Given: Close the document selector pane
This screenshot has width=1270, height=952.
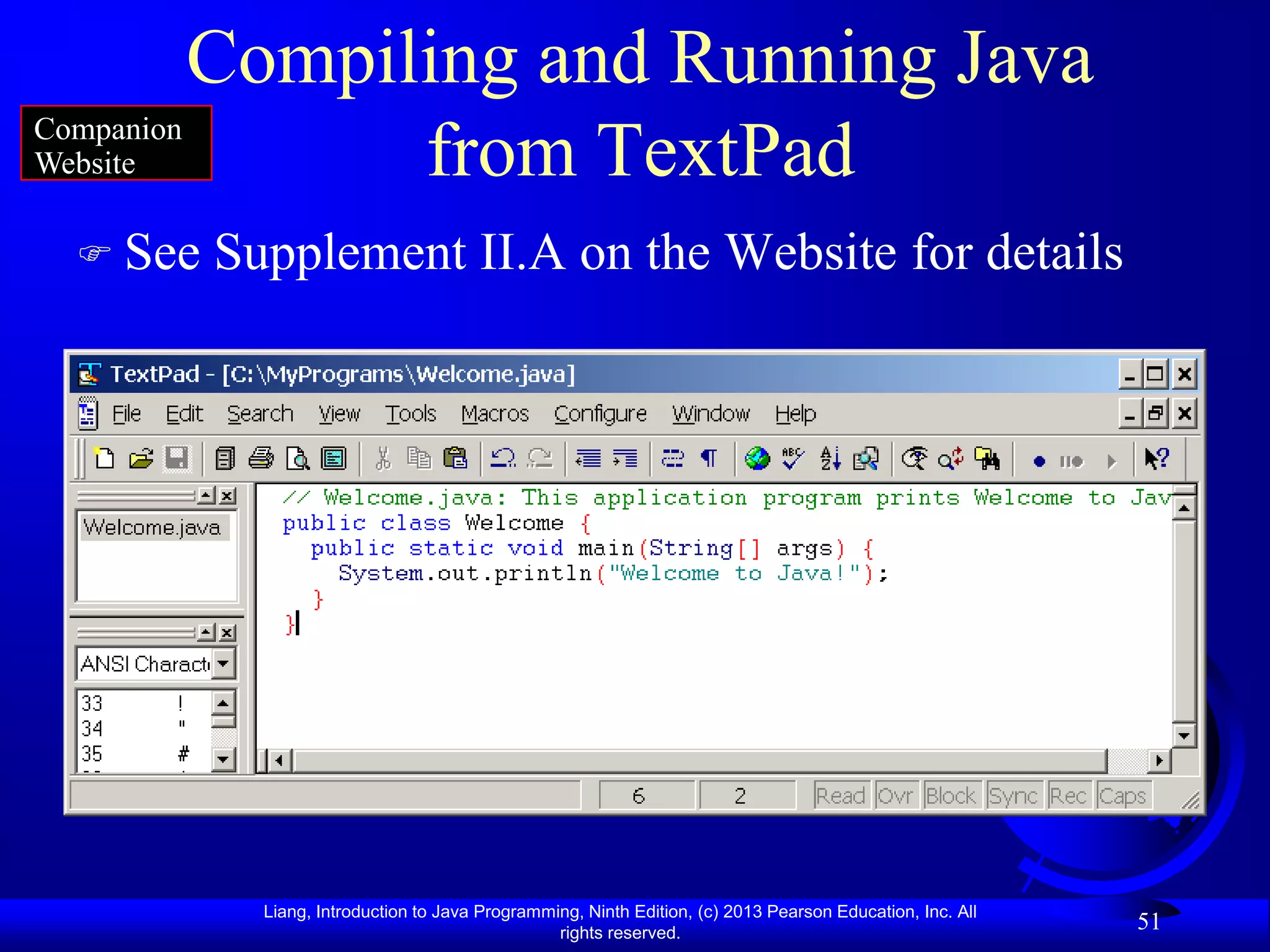Looking at the screenshot, I should coord(228,495).
